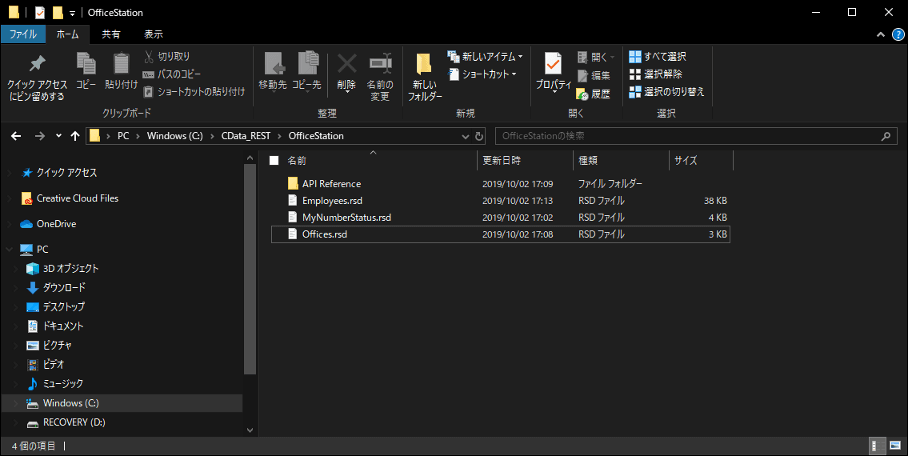This screenshot has width=908, height=456.
Task: Choose Paste shortcut (ショートカットの貼り付け)
Action: (194, 92)
